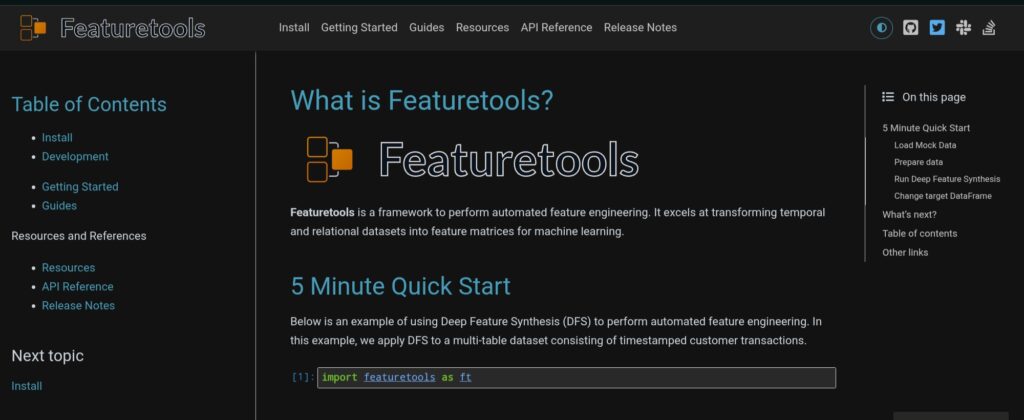Open the Install tab in top navigation
Viewport: 1024px width, 420px height.
[x=294, y=27]
